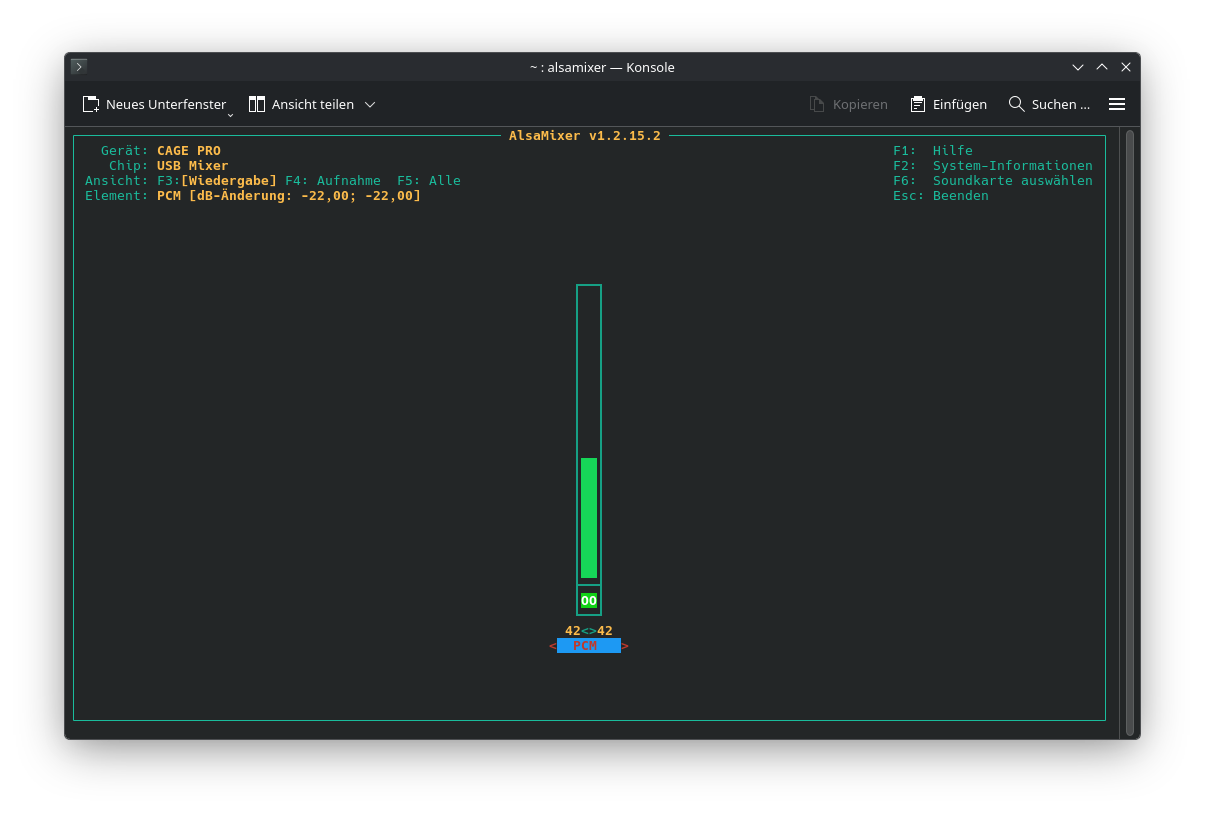Click the Einfügen clipboard icon
1205x816 pixels.
coord(916,103)
